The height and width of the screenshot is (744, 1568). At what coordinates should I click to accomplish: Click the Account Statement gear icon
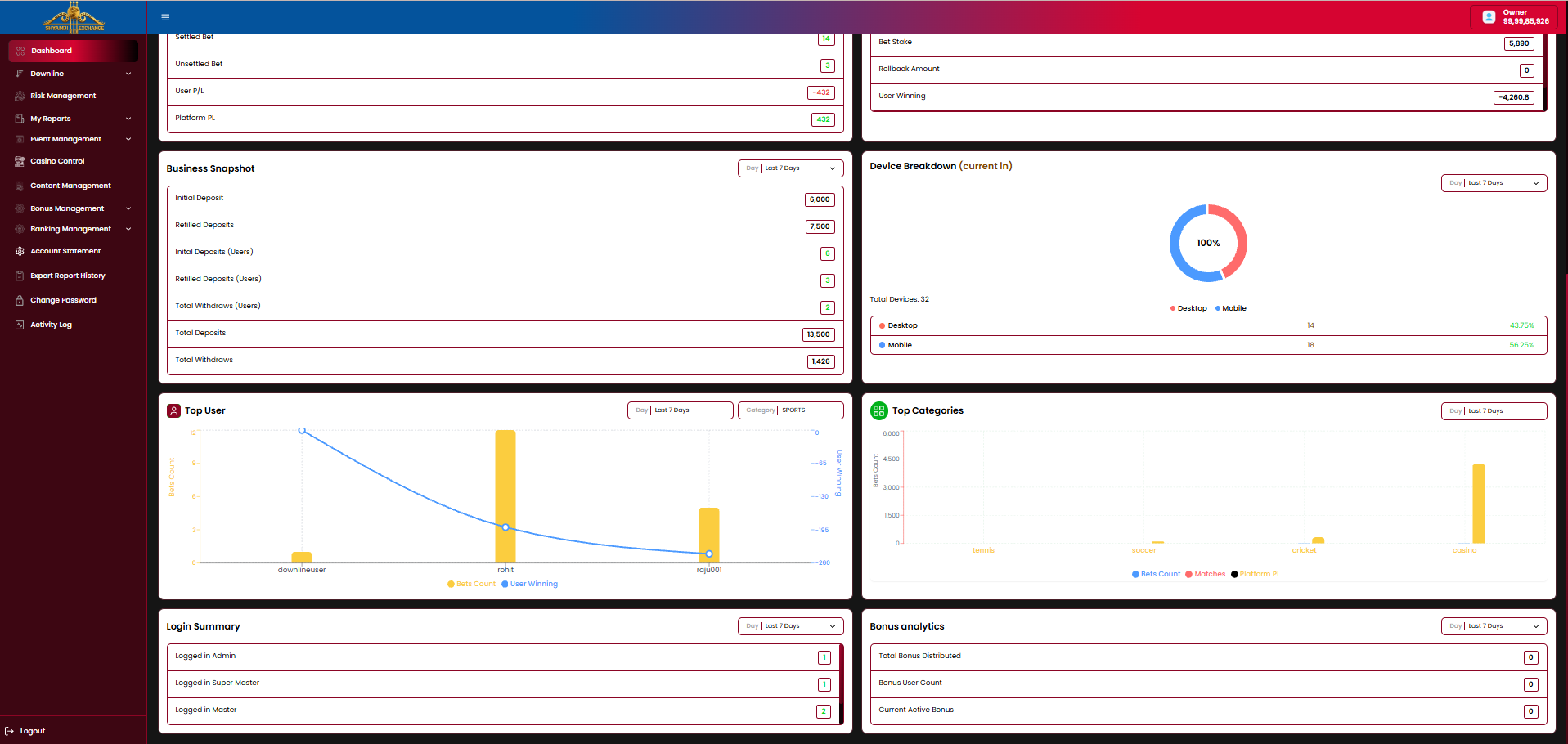(20, 251)
